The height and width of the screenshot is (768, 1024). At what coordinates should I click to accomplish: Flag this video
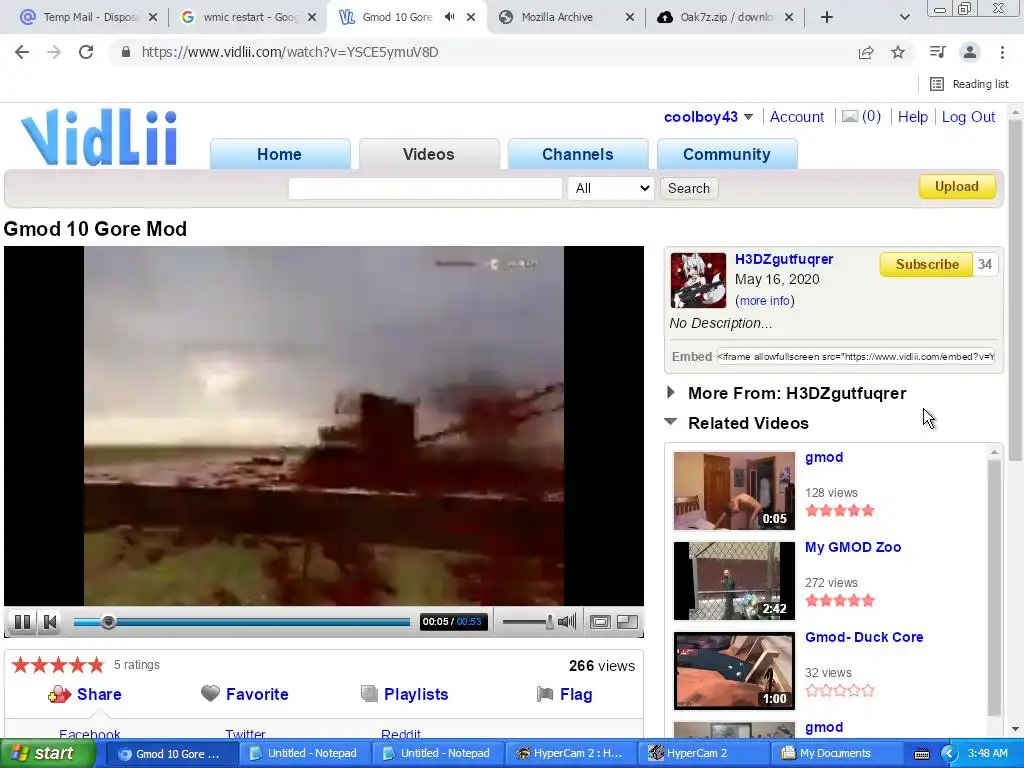576,694
